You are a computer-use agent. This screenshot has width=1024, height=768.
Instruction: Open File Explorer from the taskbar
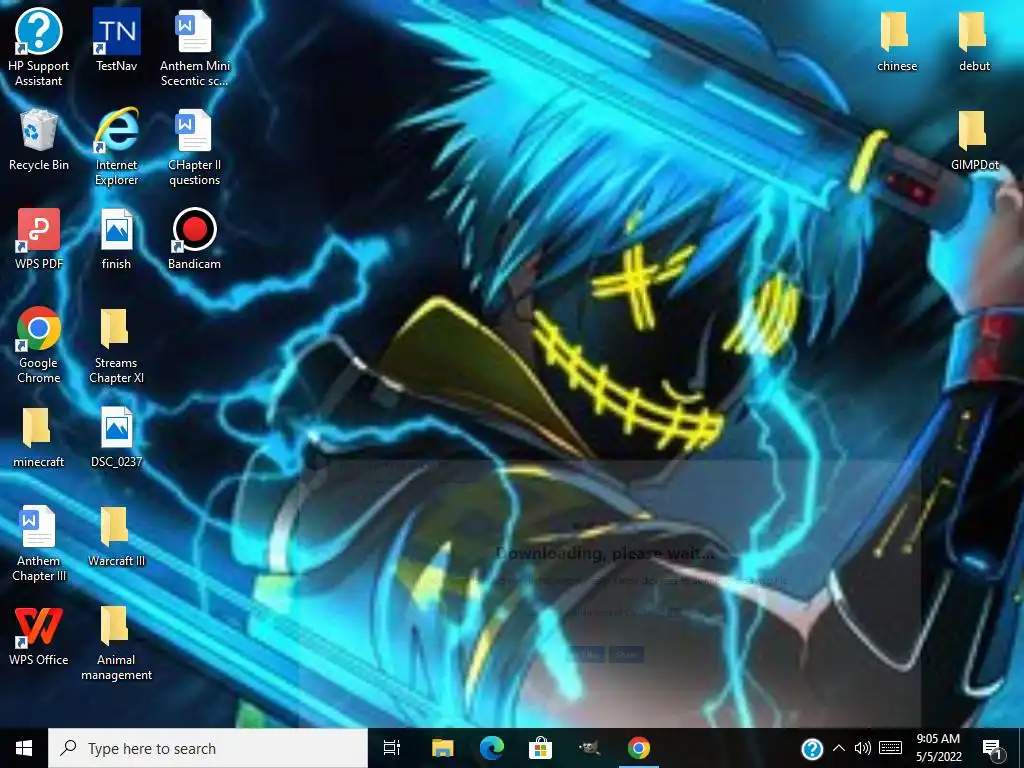pos(442,748)
